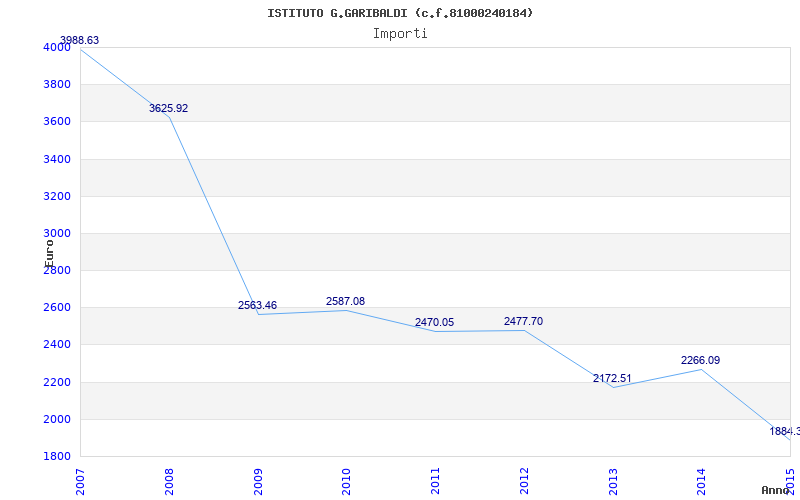Click the y-axis tick label 4000
Image resolution: width=800 pixels, height=500 pixels.
(57, 47)
